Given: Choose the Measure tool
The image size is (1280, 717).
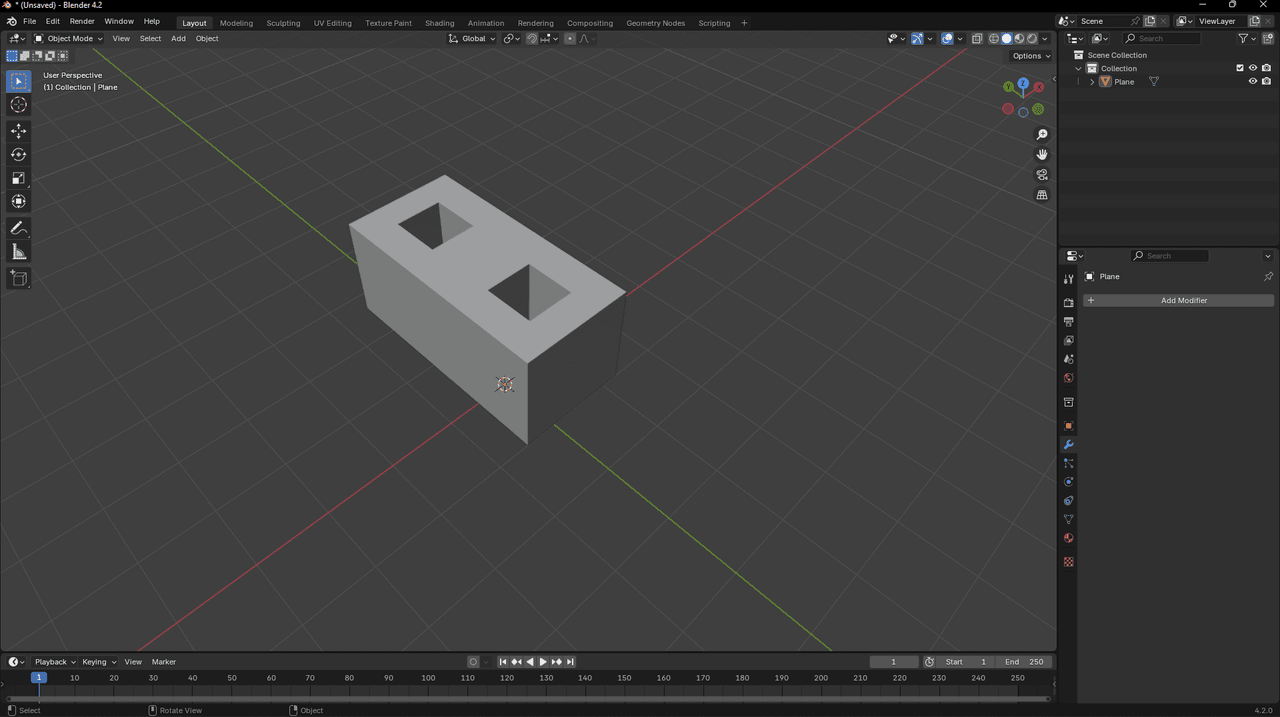Looking at the screenshot, I should 18,252.
